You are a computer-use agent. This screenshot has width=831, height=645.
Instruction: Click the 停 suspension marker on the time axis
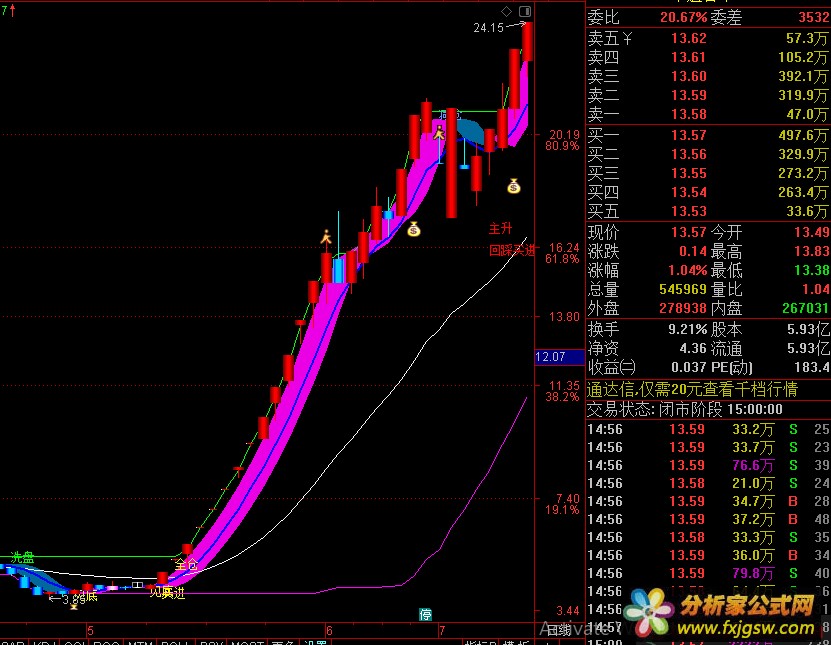pos(426,614)
